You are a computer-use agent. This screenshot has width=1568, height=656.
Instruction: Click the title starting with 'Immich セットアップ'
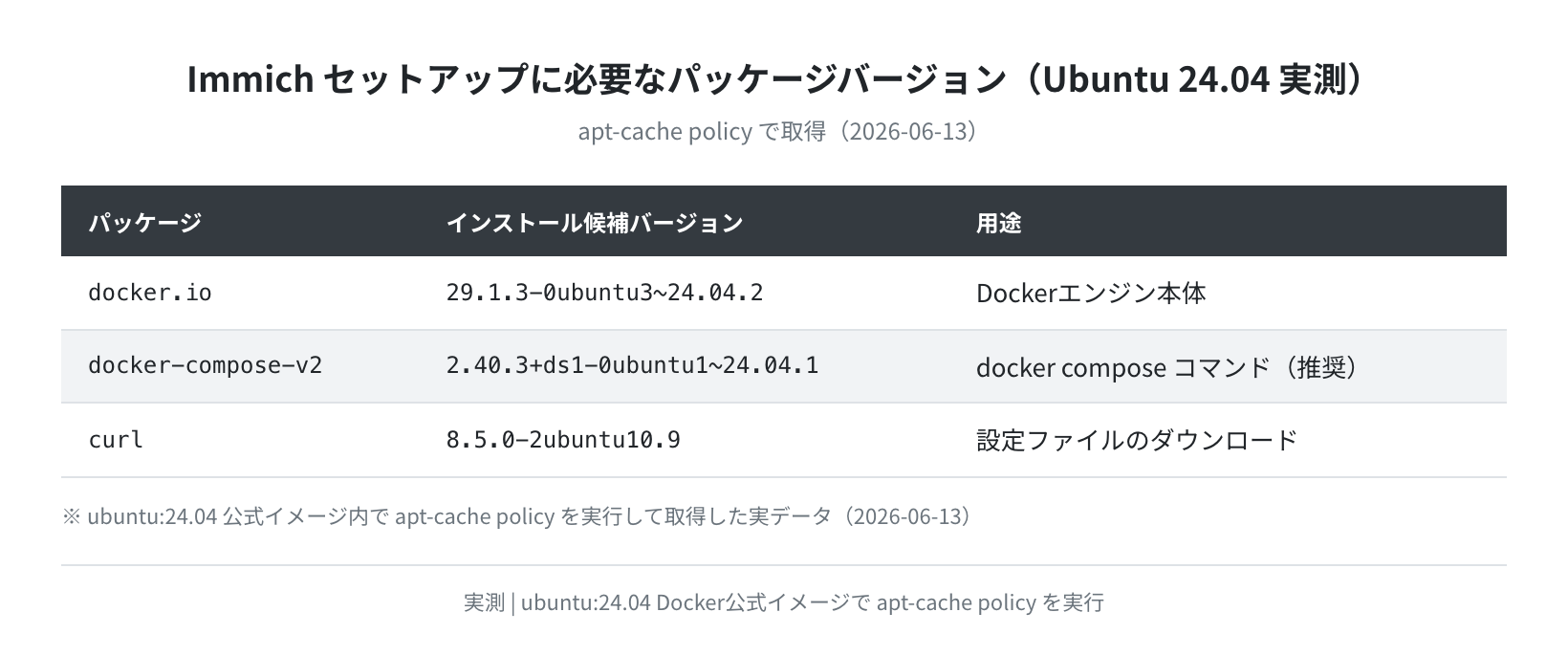[x=783, y=79]
